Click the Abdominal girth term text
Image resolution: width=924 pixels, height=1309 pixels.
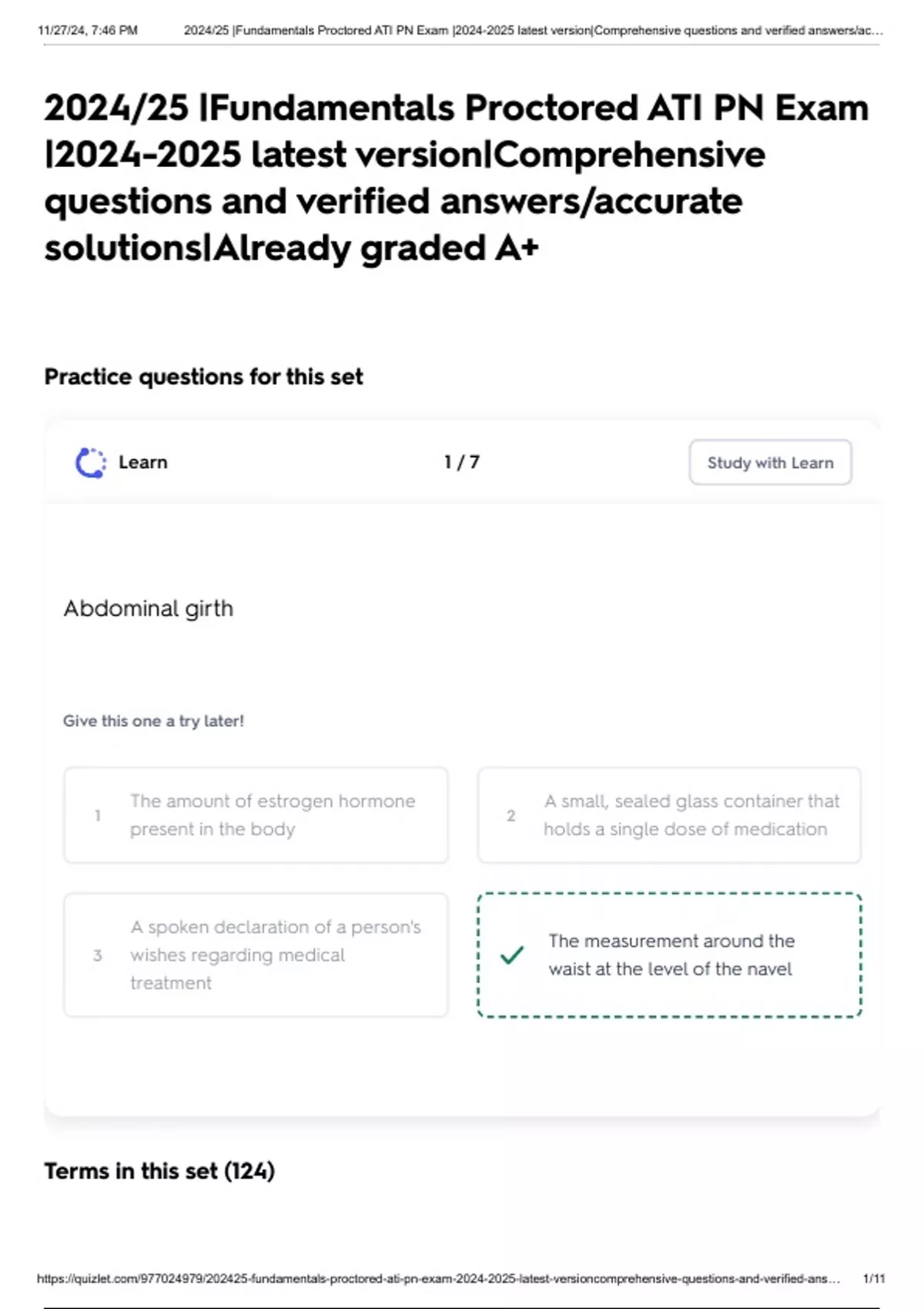pyautogui.click(x=149, y=608)
